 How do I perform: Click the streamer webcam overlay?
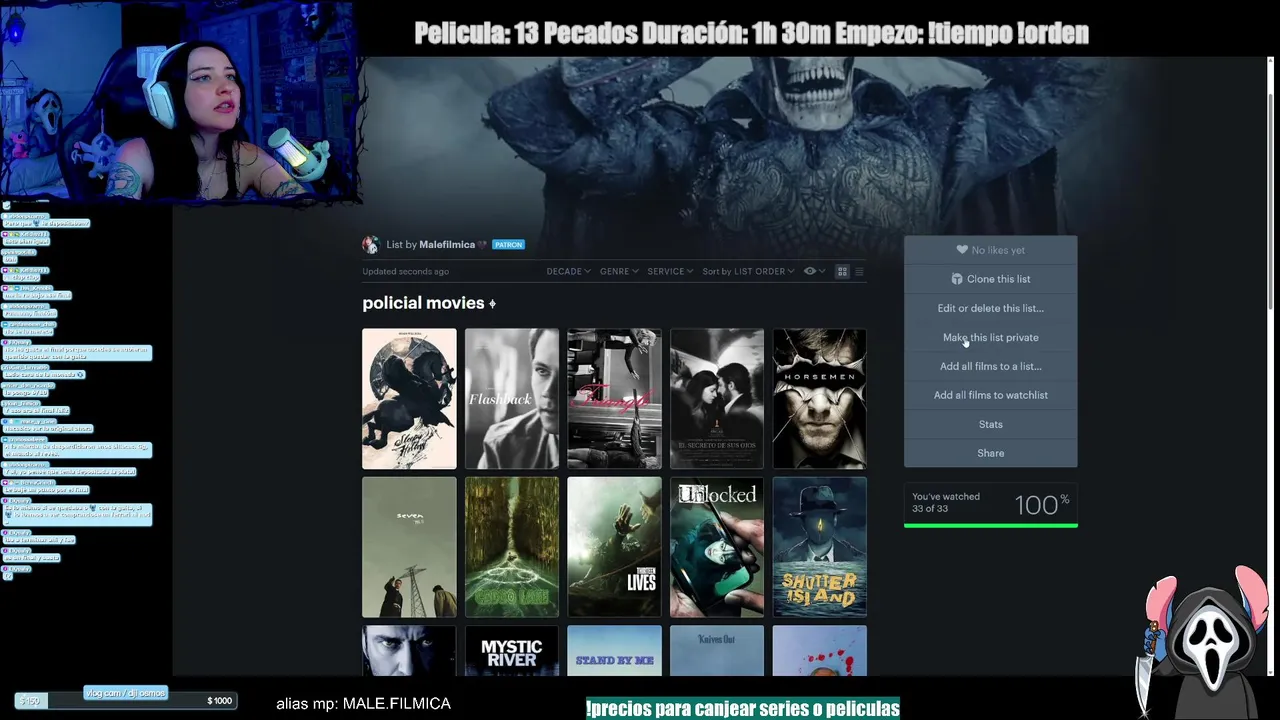pyautogui.click(x=179, y=101)
